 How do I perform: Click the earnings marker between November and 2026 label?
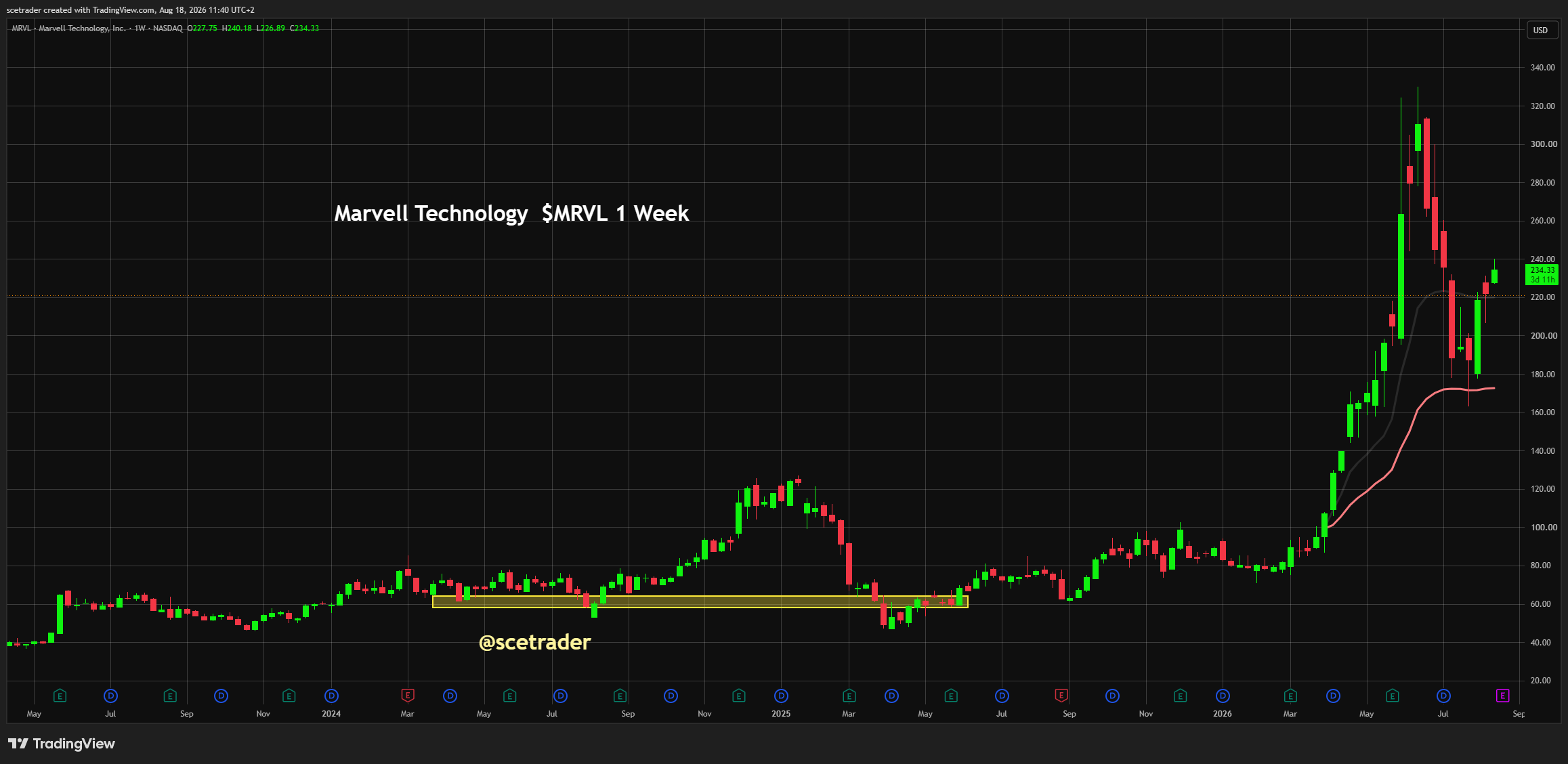pos(1180,696)
